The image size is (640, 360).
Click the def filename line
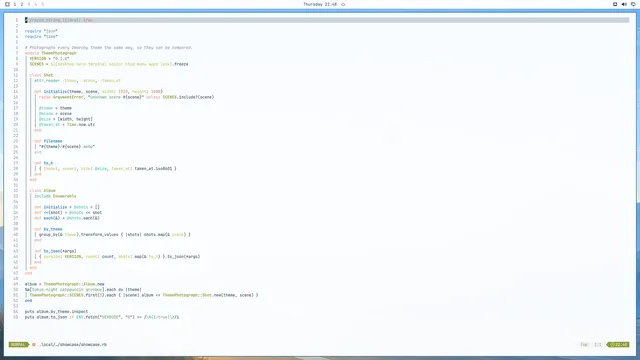click(48, 141)
